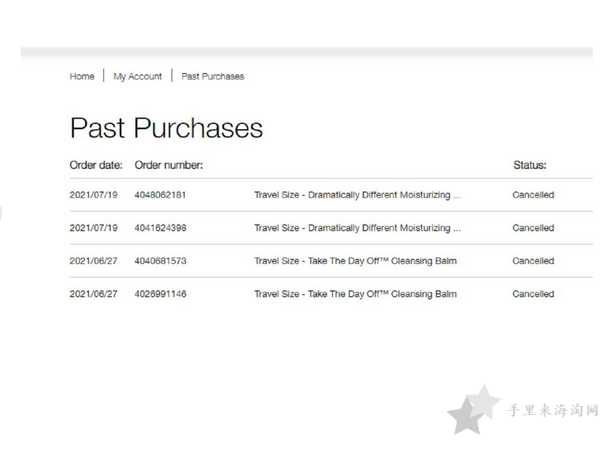Open order number 4028991146

[x=160, y=294]
